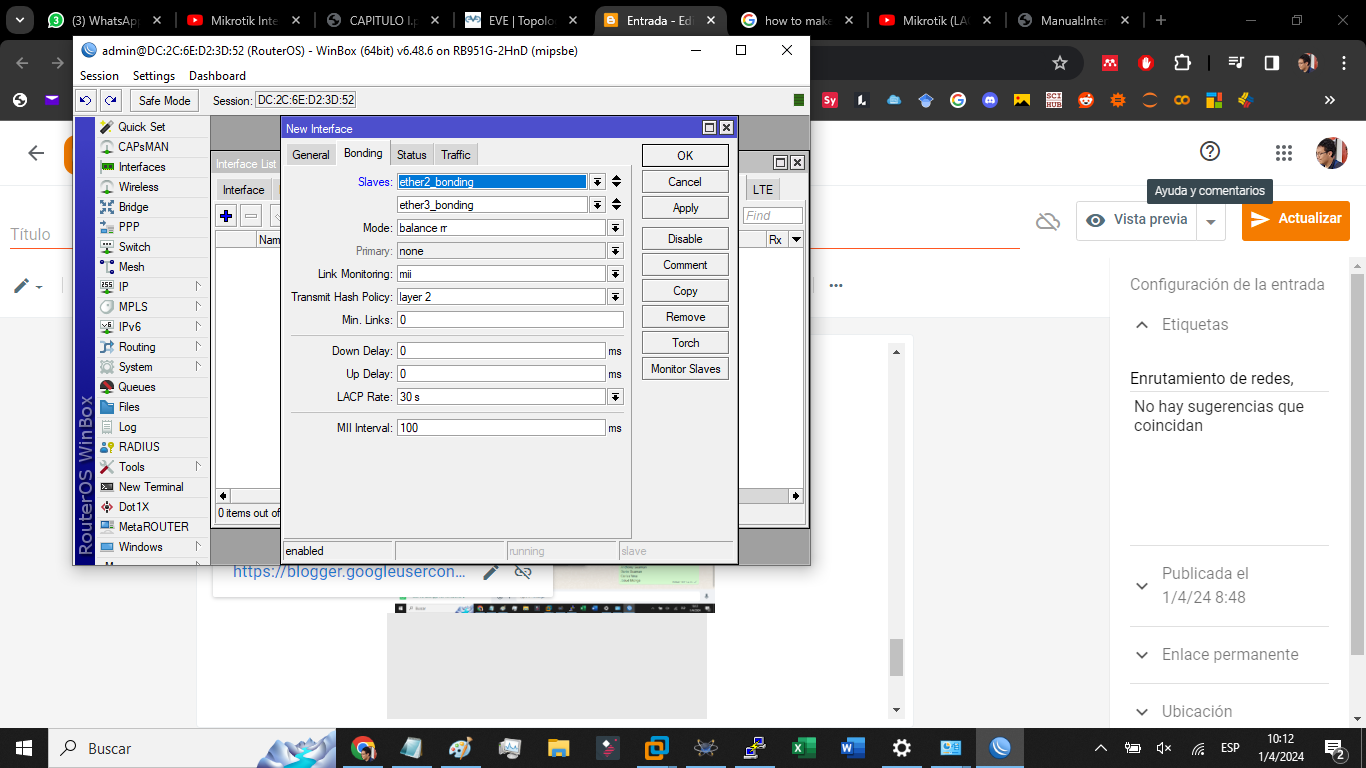Open Log in WinBox sidebar
This screenshot has width=1366, height=768.
point(127,427)
